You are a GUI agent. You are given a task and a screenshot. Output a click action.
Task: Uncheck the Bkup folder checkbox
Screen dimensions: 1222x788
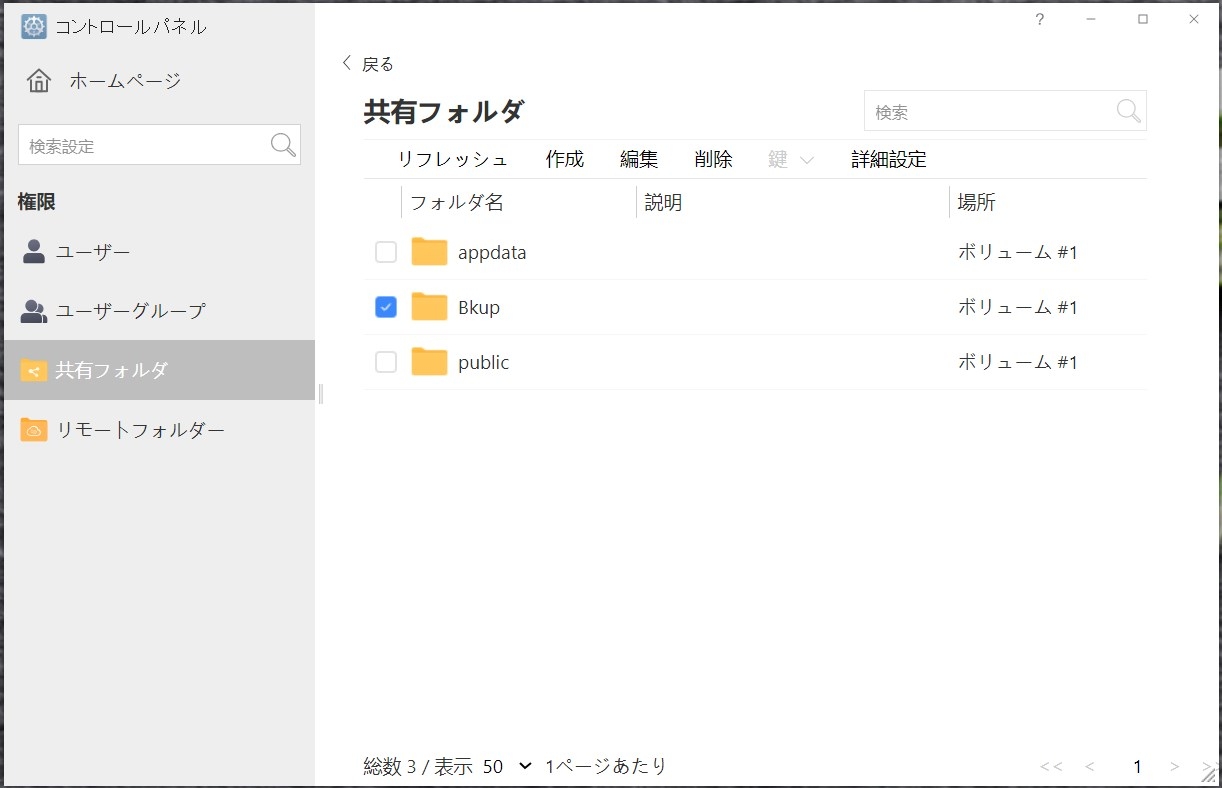click(x=386, y=307)
